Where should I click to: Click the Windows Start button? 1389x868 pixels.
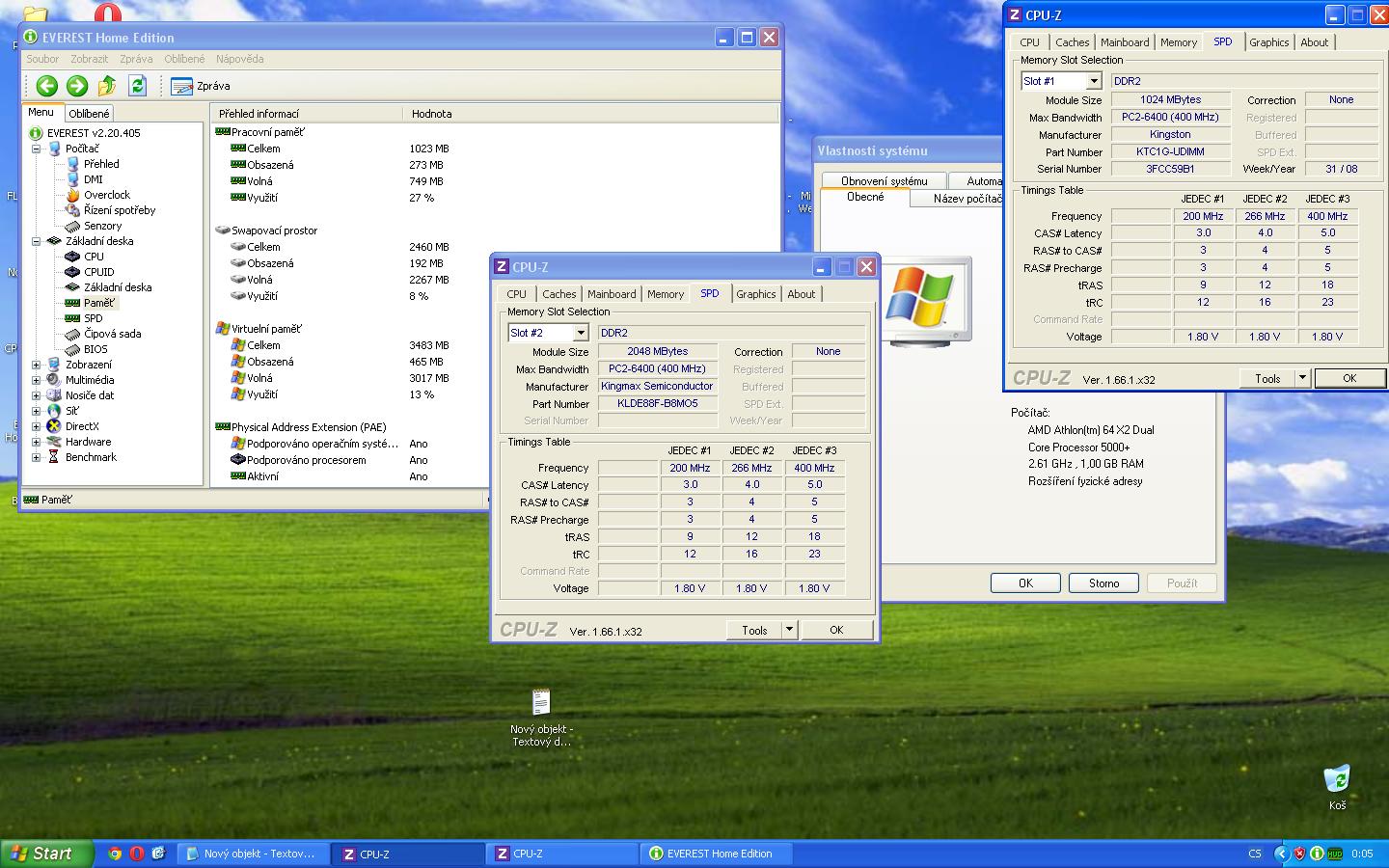(x=46, y=854)
